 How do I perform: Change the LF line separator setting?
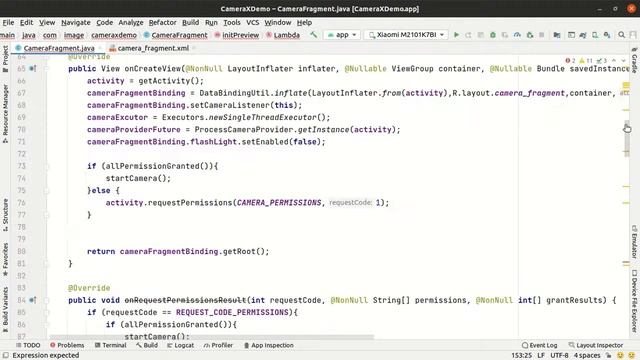point(541,355)
